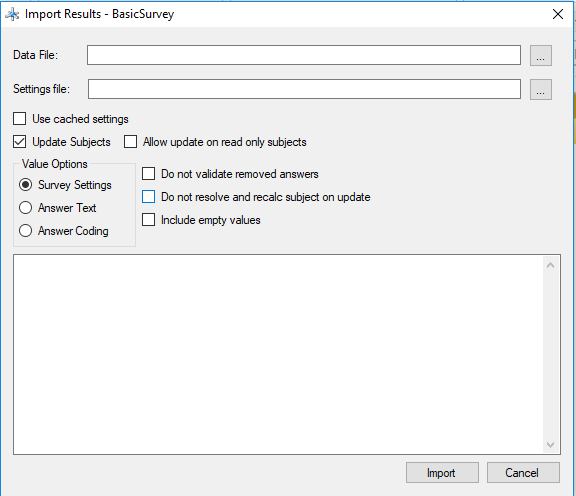This screenshot has width=576, height=496.
Task: Uncheck the Update Subjects checkbox
Action: click(19, 142)
